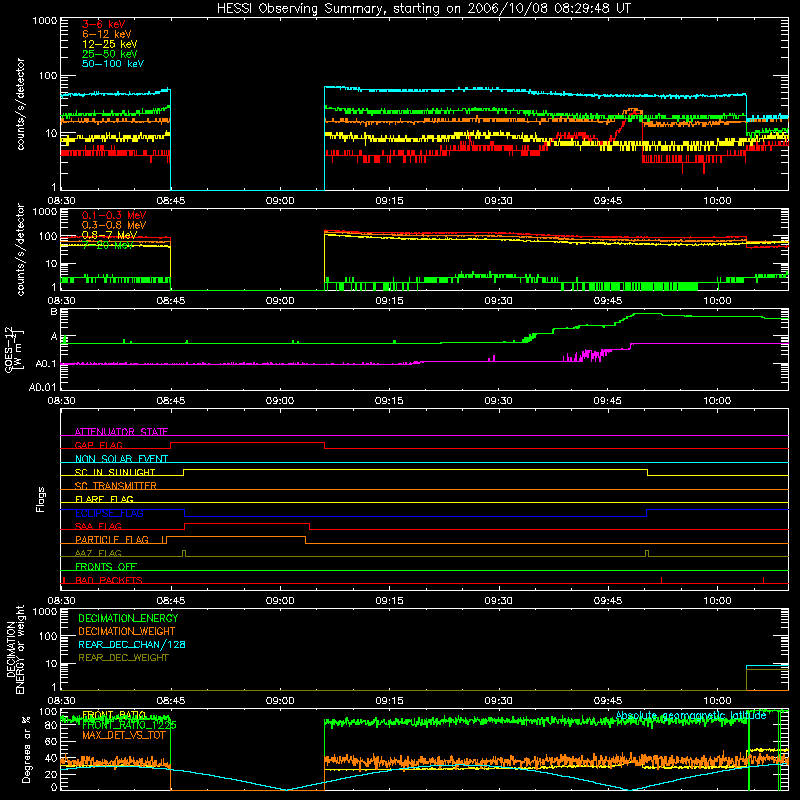
Task: Select the 25-50 keV legend label
Action: pyautogui.click(x=110, y=54)
